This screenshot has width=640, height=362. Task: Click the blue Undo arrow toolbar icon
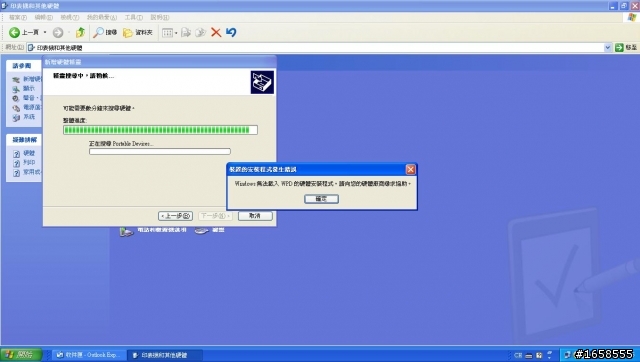[x=231, y=32]
